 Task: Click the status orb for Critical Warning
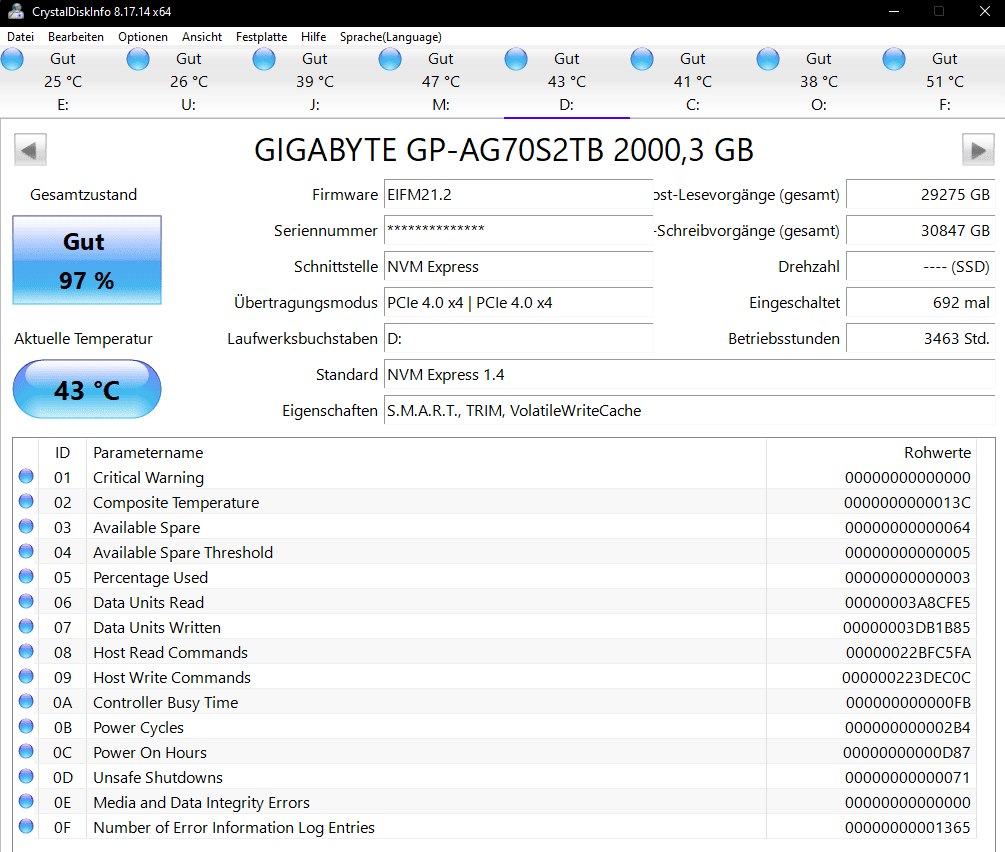click(x=26, y=476)
